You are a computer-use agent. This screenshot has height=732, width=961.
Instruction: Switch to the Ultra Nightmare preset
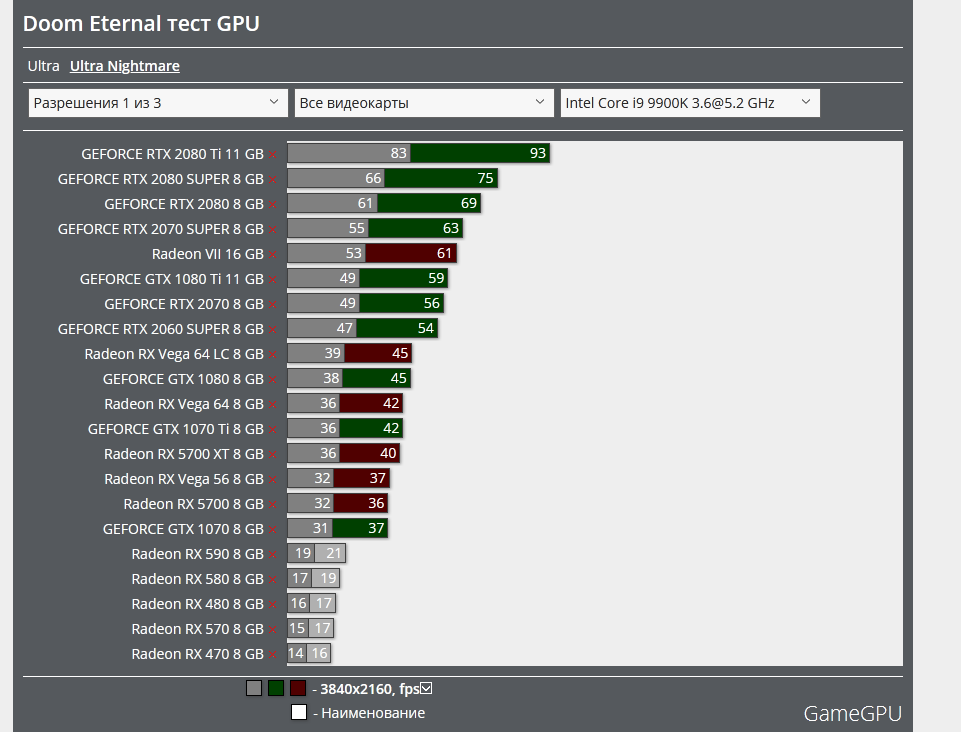click(x=124, y=66)
